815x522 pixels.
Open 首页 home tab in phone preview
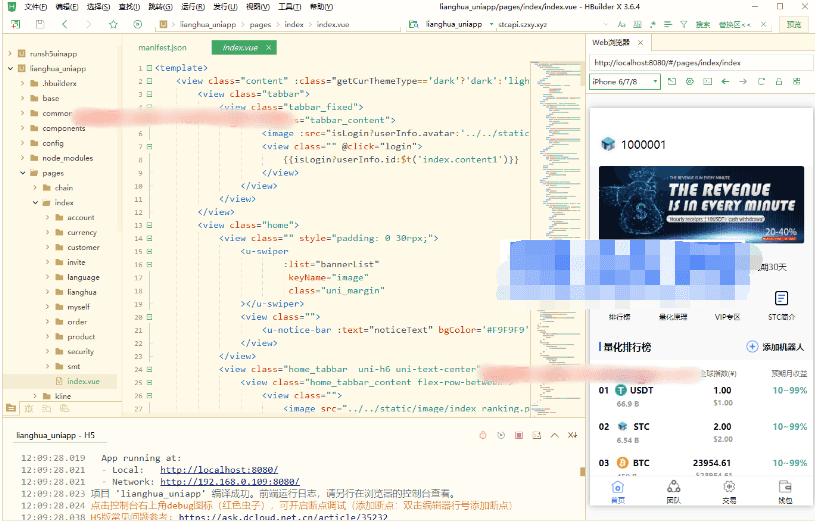[617, 492]
